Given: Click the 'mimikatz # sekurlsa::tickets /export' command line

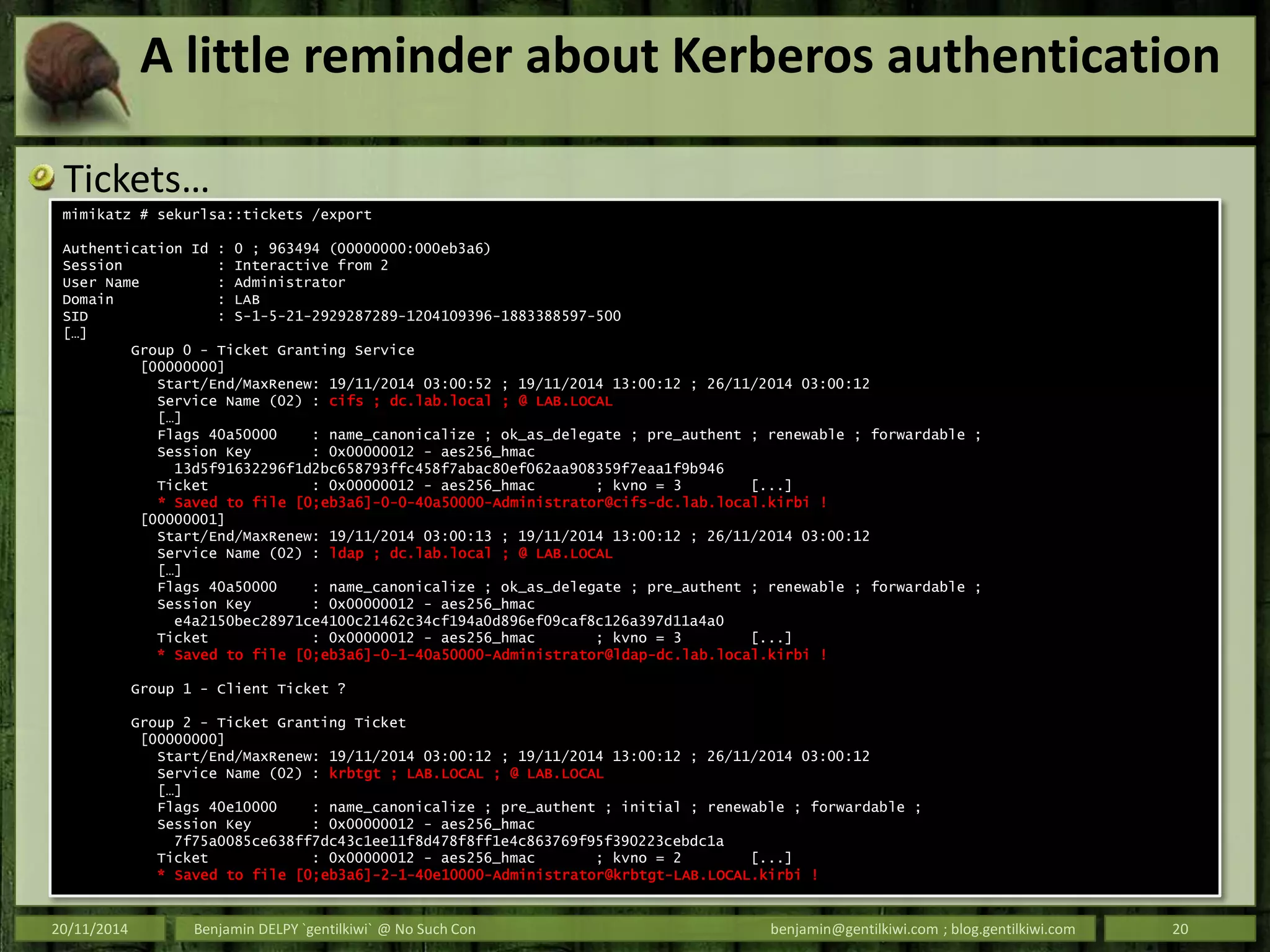Looking at the screenshot, I should coord(217,214).
